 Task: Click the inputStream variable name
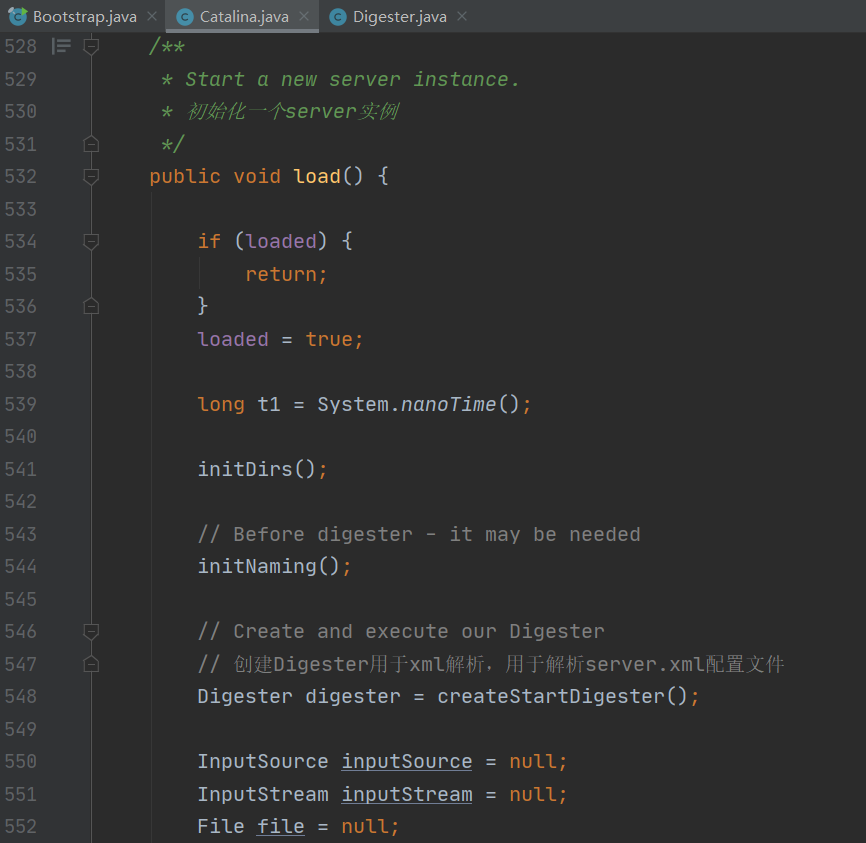tap(407, 794)
